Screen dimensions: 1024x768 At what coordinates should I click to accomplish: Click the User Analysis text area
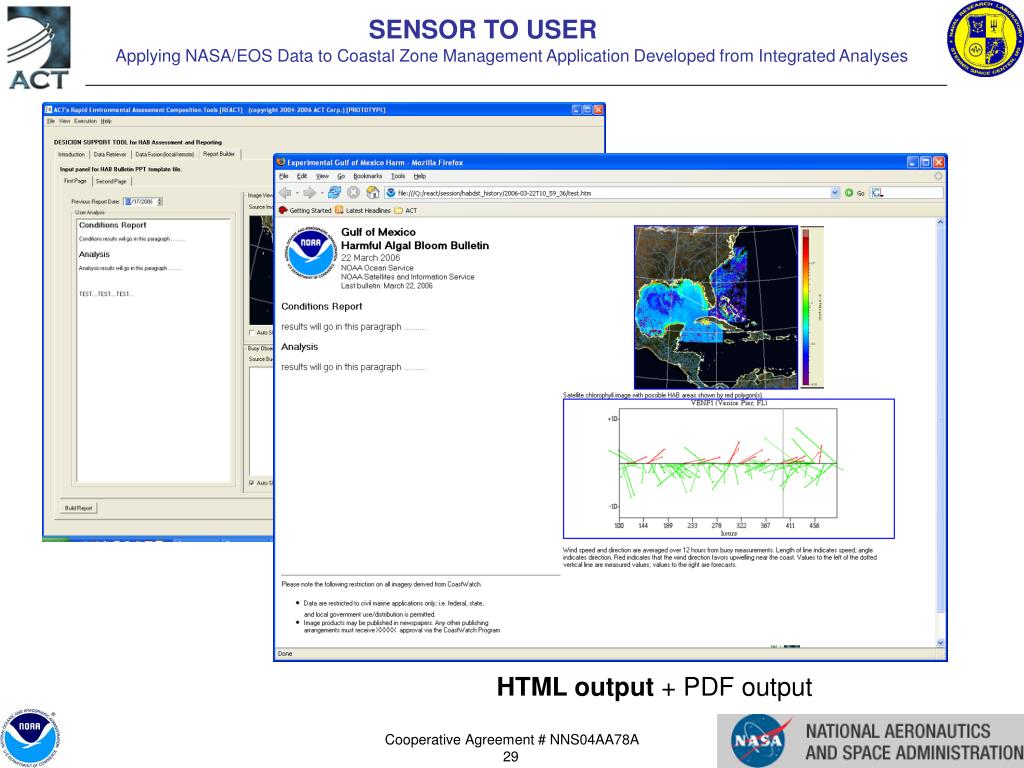[153, 351]
